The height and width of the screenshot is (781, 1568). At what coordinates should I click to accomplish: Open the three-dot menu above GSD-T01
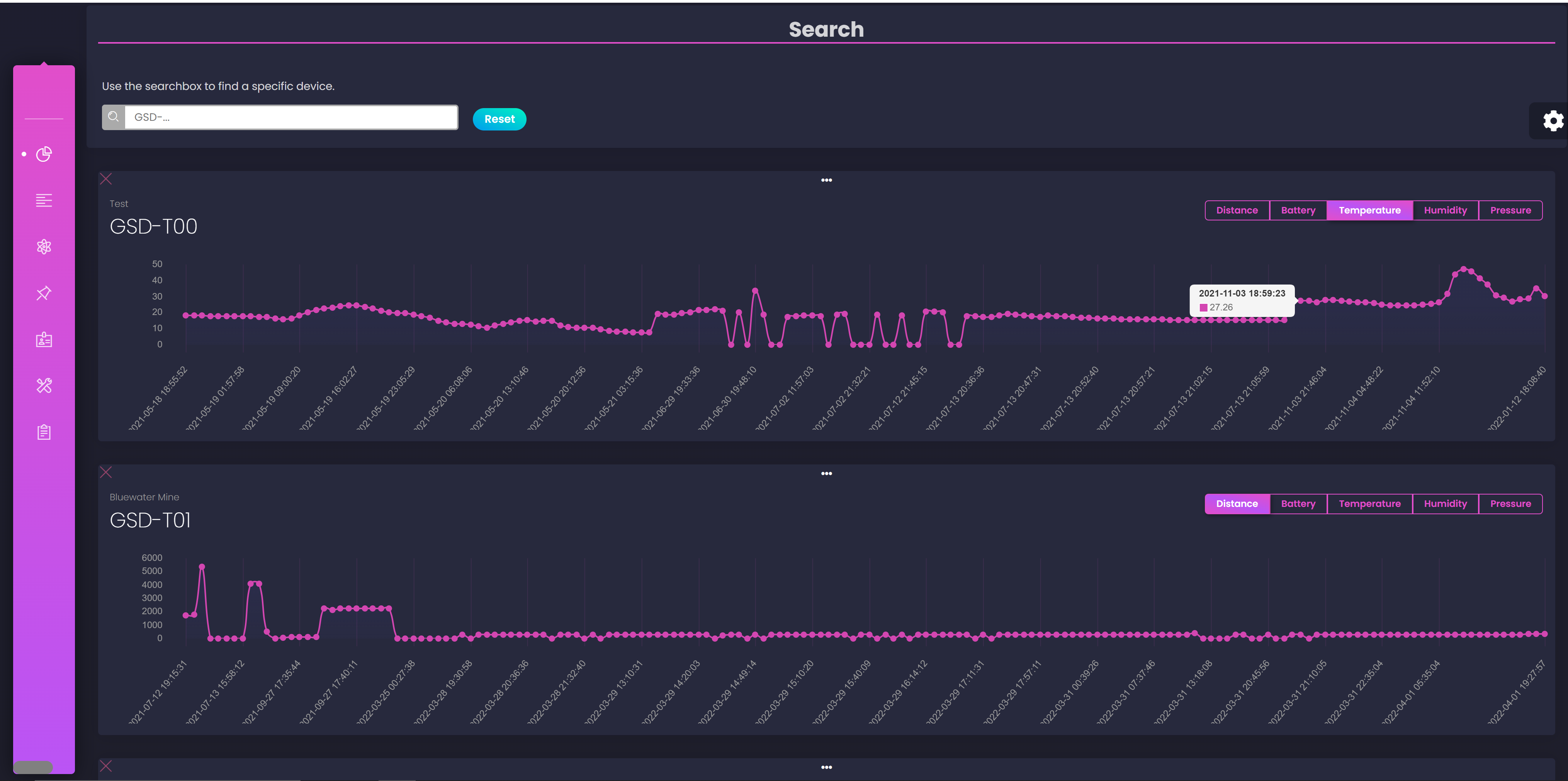[x=826, y=473]
